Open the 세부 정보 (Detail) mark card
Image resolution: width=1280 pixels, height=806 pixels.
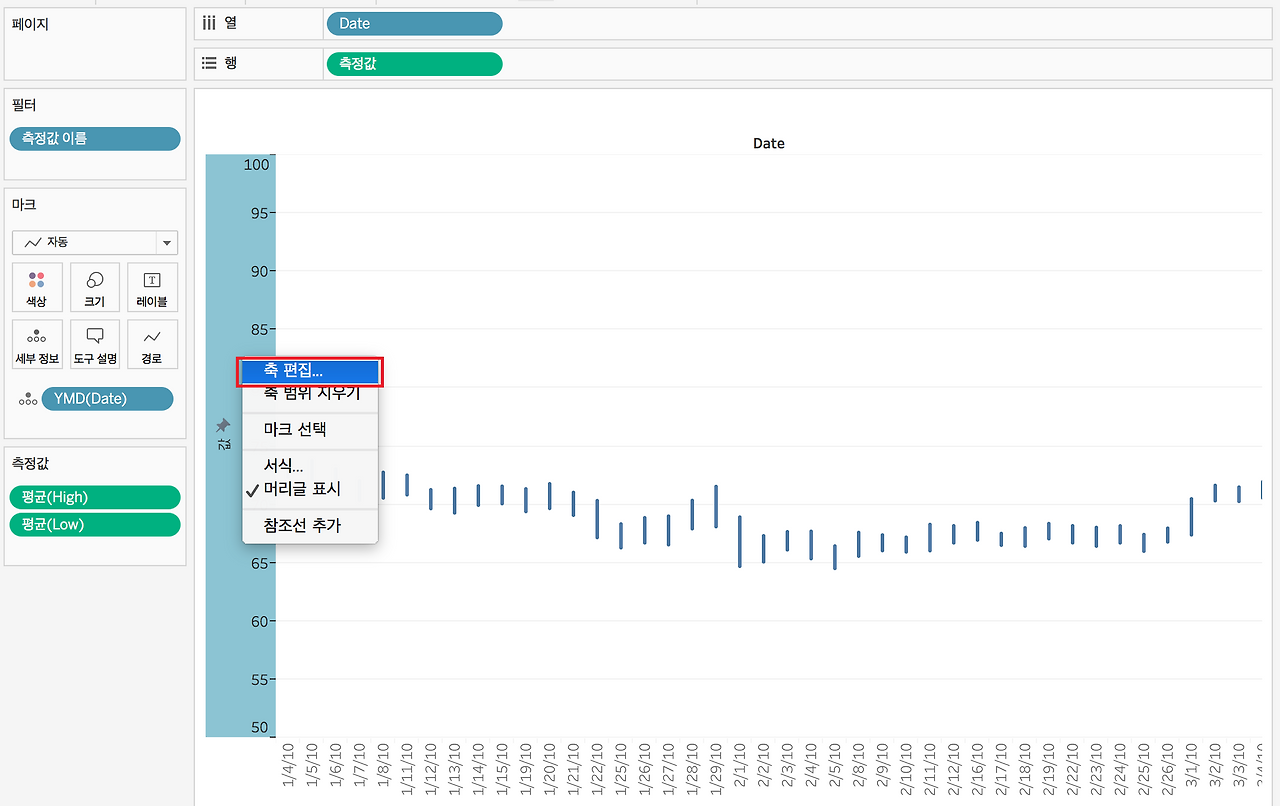coord(37,345)
